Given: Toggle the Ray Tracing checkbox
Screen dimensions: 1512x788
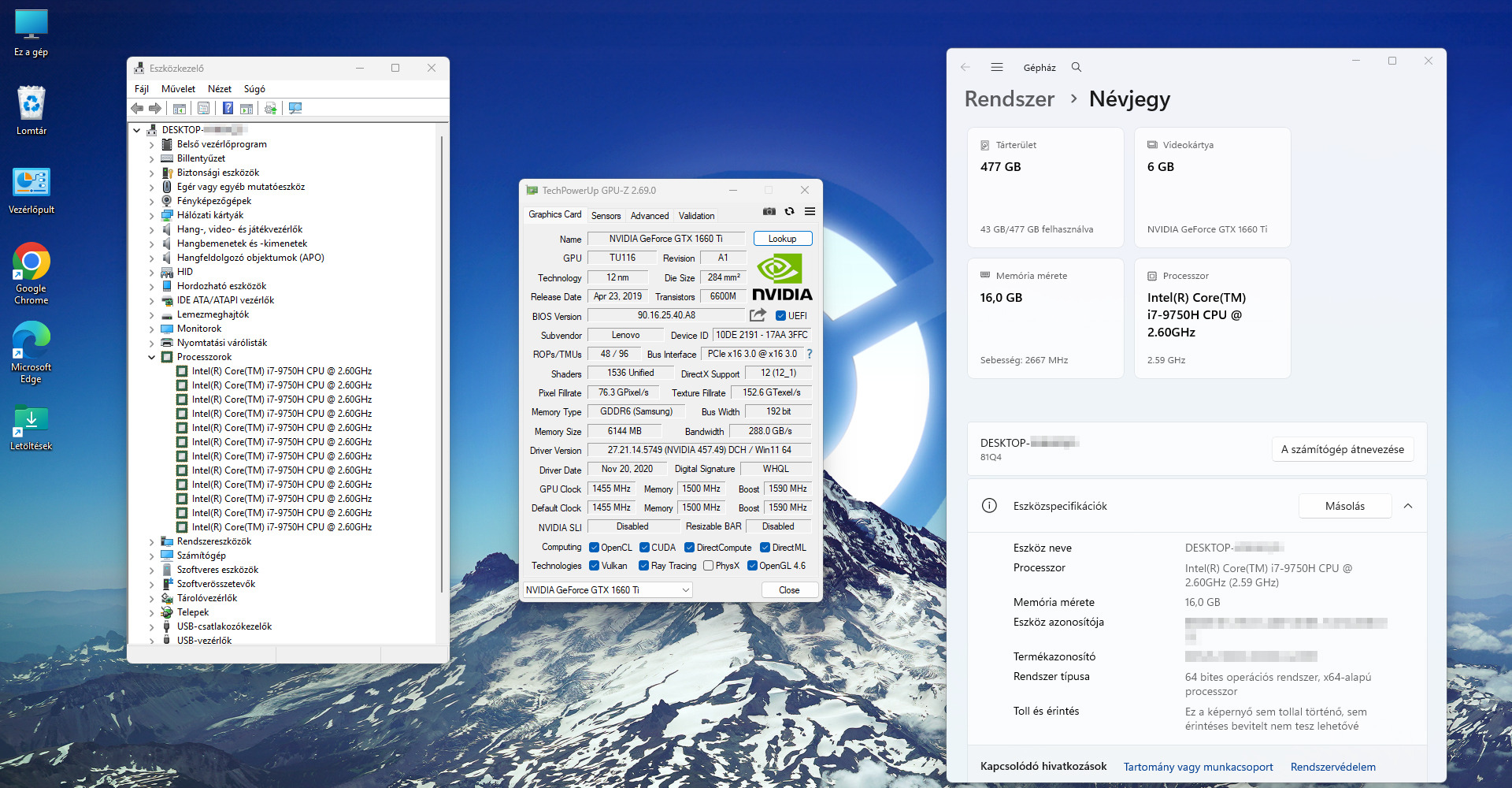Looking at the screenshot, I should [644, 566].
